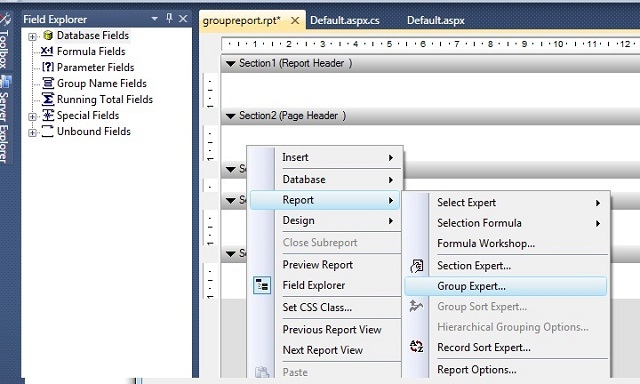Viewport: 640px width, 384px height.
Task: Click the Record Sort Expert A-Z icon
Action: pos(416,347)
